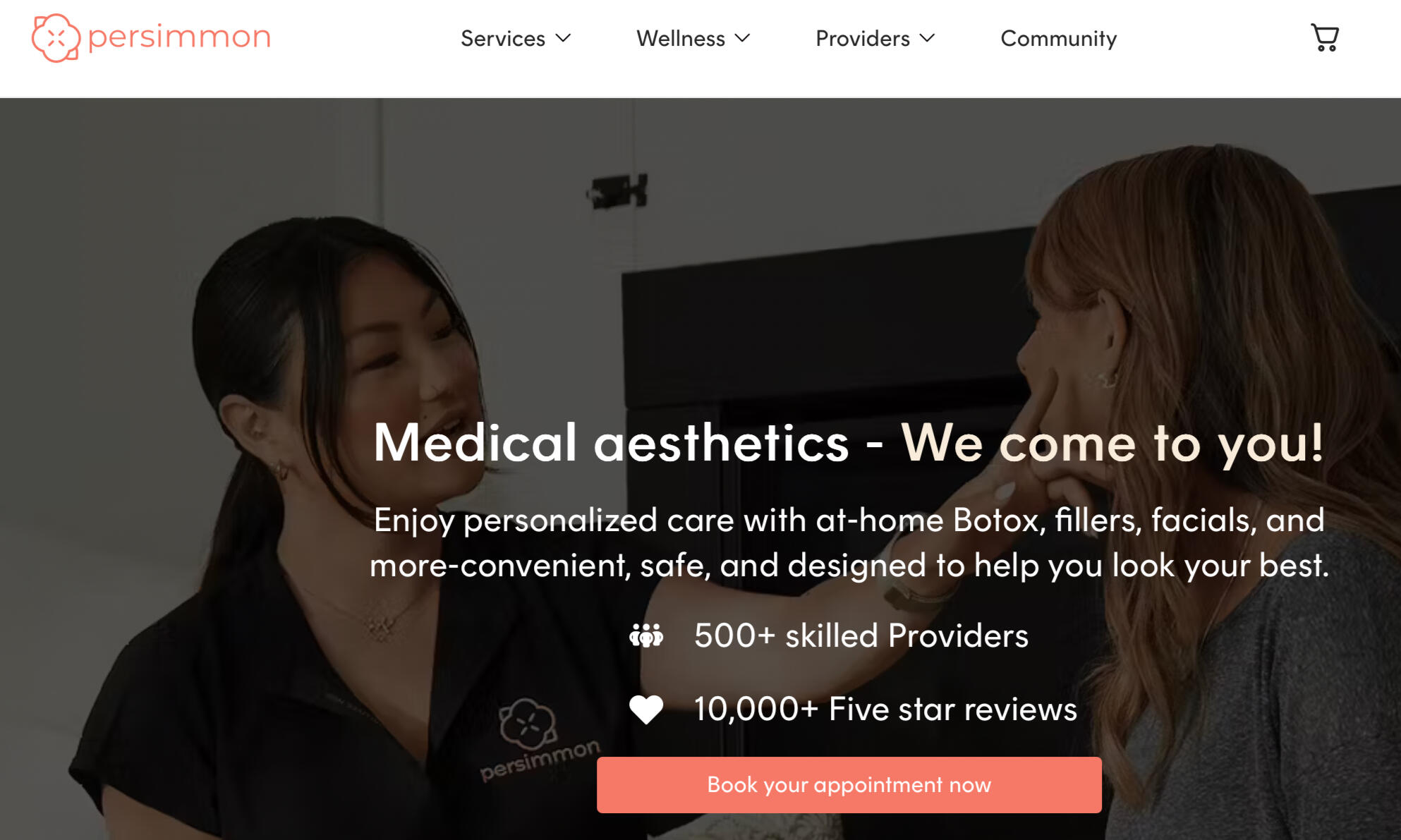Click the persimmon flower logo icon

(56, 38)
